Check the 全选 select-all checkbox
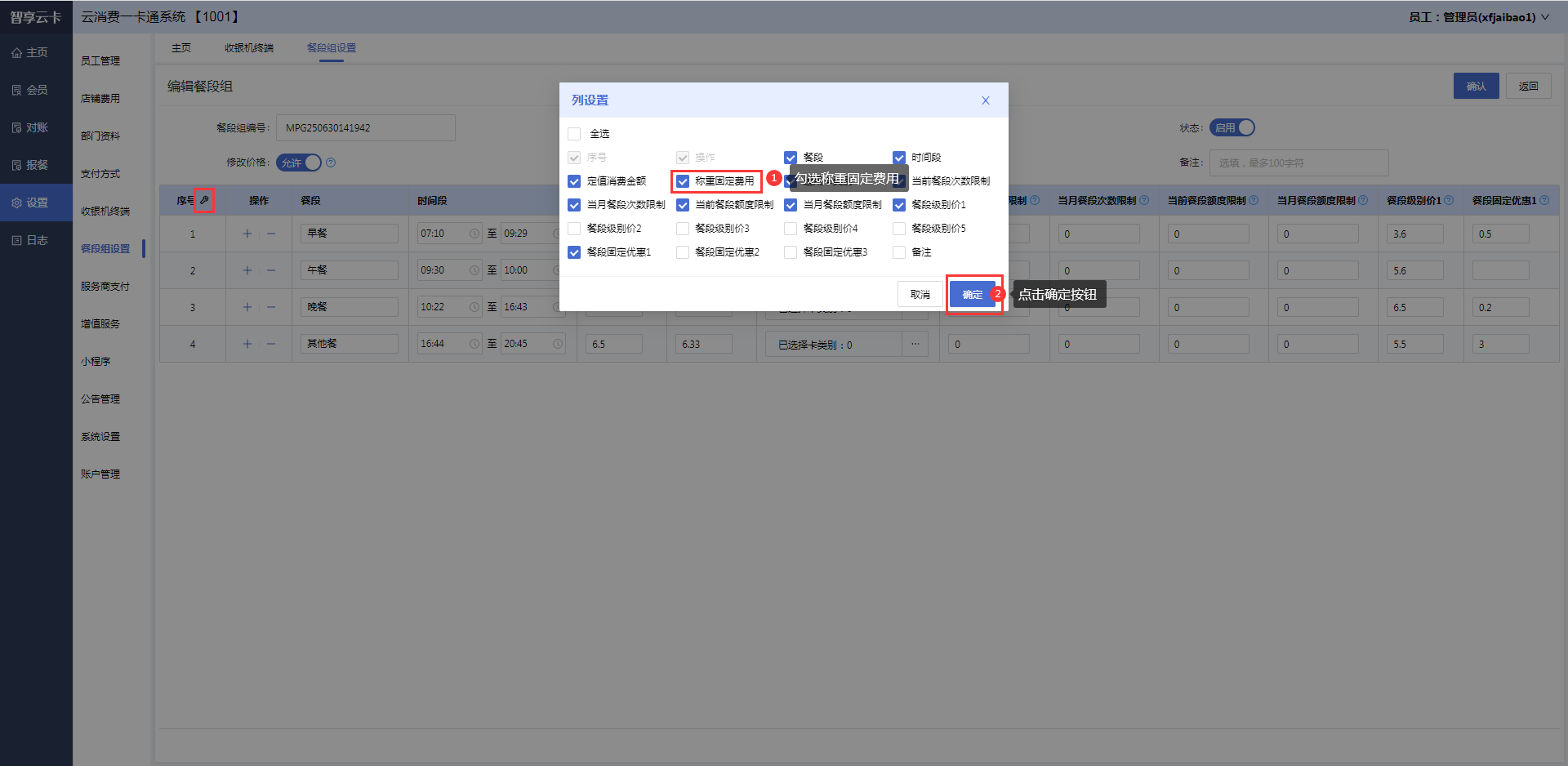1568x766 pixels. coord(574,134)
